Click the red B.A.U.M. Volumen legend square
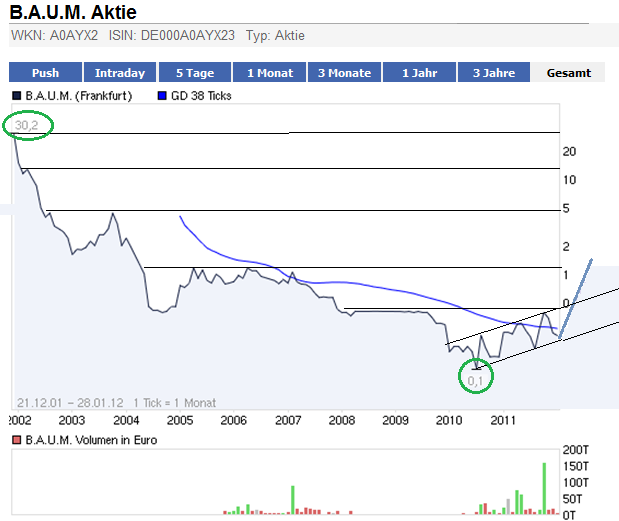Screen dimensions: 619x521 [x=16, y=440]
